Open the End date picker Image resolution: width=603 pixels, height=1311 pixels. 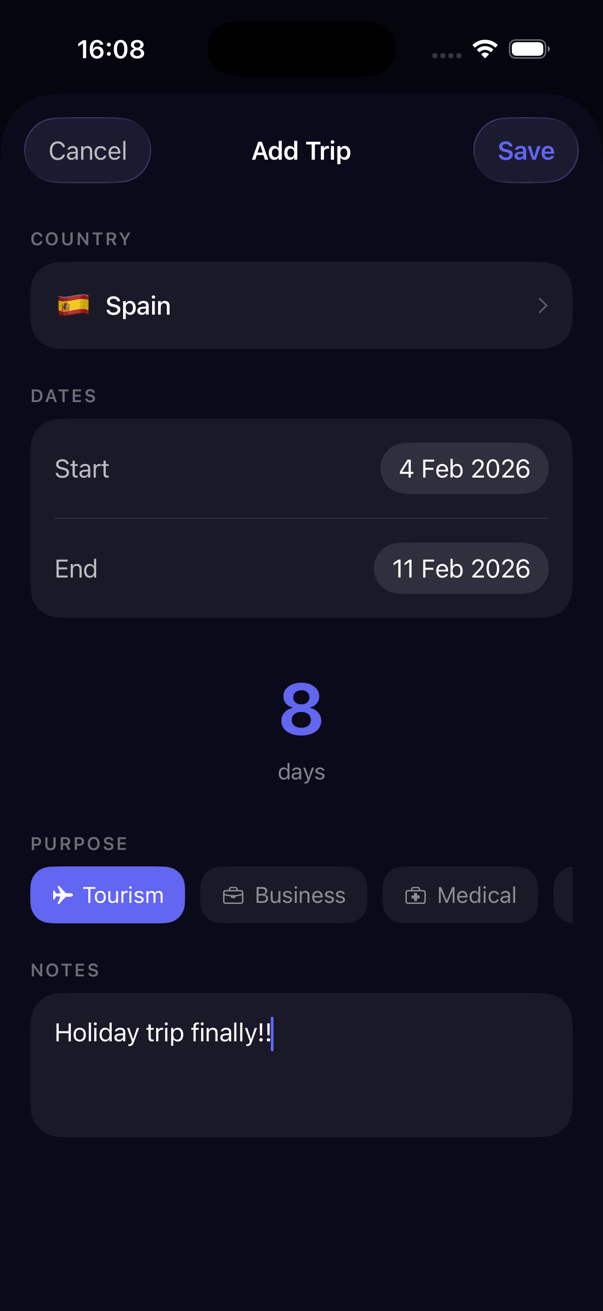click(x=461, y=568)
